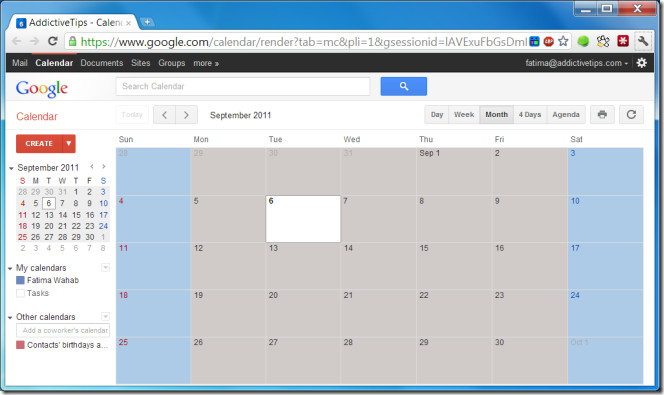Viewport: 664px width, 395px height.
Task: Toggle the Tasks calendar checkbox
Action: (x=20, y=293)
